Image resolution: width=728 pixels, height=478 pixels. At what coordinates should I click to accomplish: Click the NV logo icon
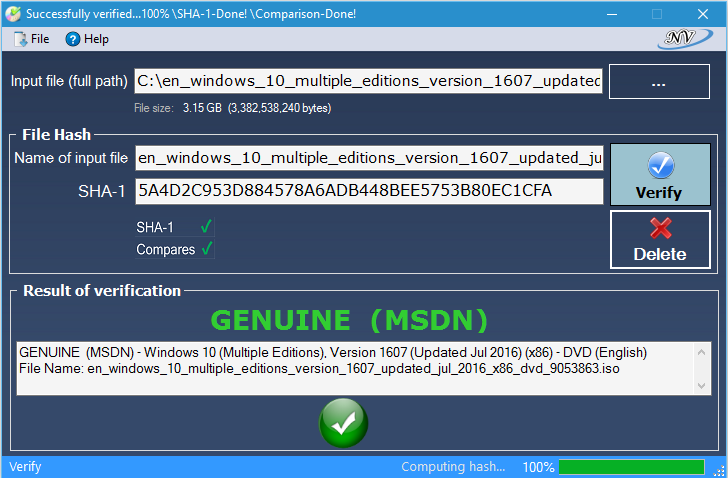684,39
